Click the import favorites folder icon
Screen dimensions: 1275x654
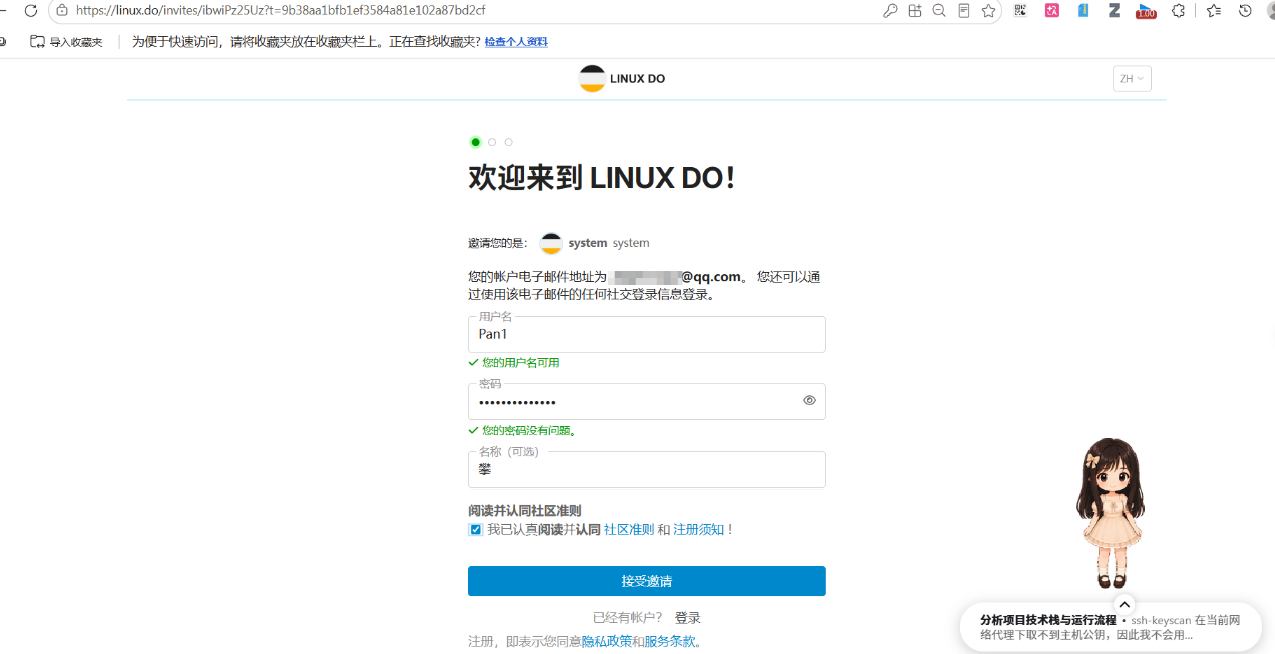(x=38, y=42)
